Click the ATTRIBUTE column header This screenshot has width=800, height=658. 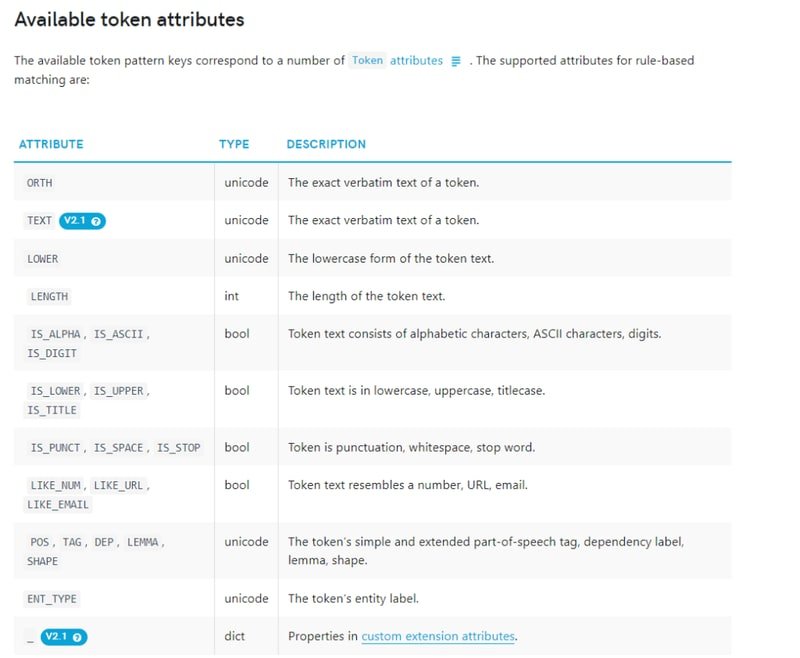[51, 144]
